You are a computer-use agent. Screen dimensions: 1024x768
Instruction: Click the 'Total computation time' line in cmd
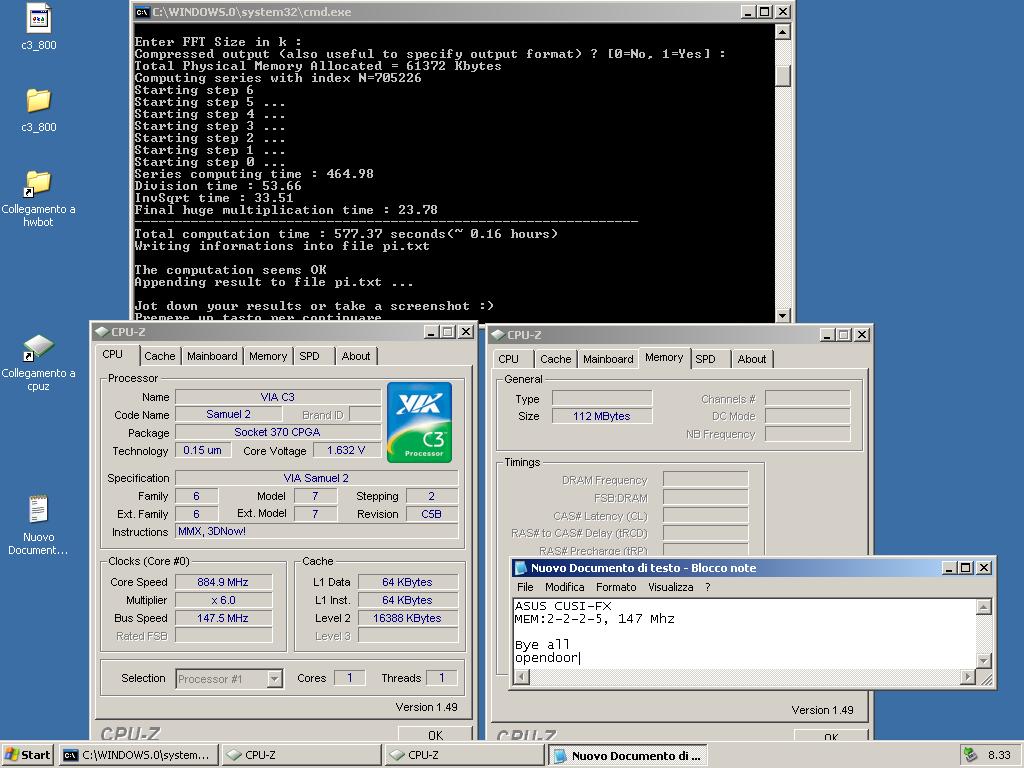pos(346,234)
